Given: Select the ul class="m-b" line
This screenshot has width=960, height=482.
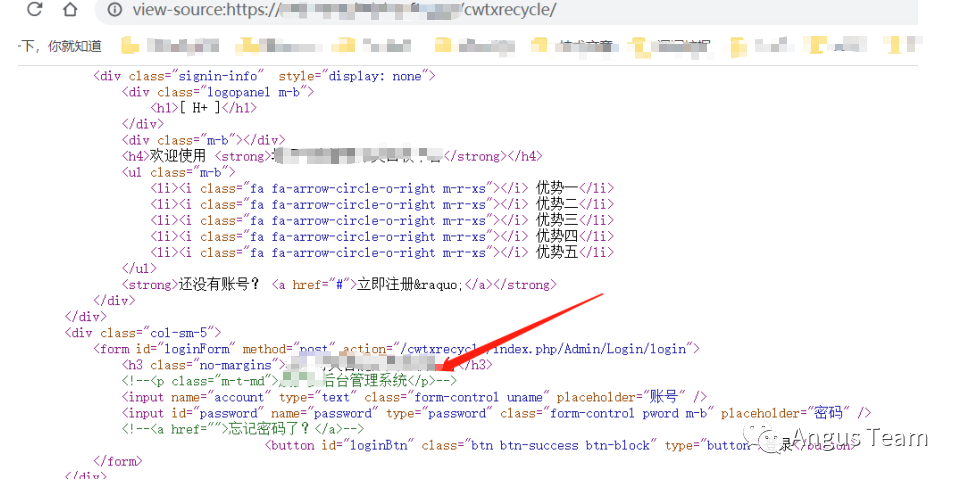Looking at the screenshot, I should (x=178, y=172).
